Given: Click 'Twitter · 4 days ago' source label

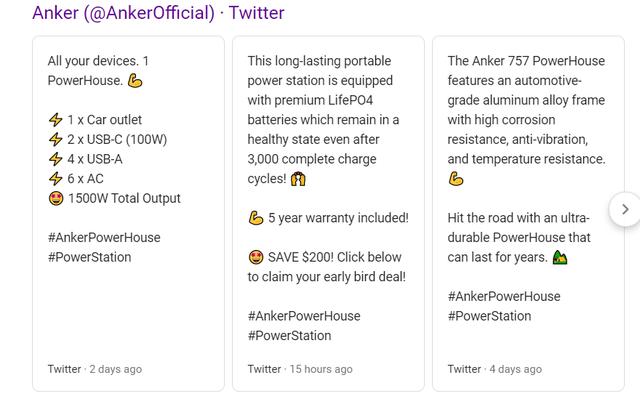Looking at the screenshot, I should [x=495, y=369].
